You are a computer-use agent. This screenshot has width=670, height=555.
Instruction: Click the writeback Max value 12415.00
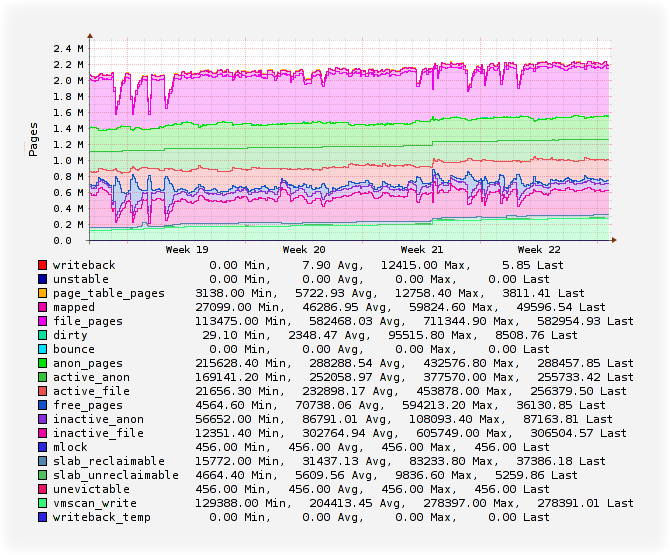408,265
